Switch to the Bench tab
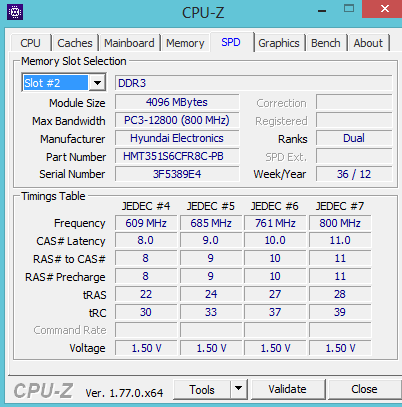The image size is (402, 407). coord(326,43)
